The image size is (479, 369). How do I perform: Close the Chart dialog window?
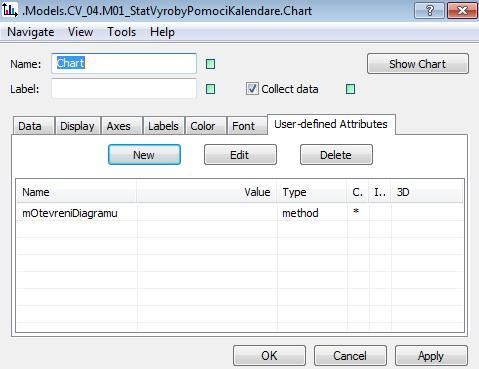[x=462, y=11]
